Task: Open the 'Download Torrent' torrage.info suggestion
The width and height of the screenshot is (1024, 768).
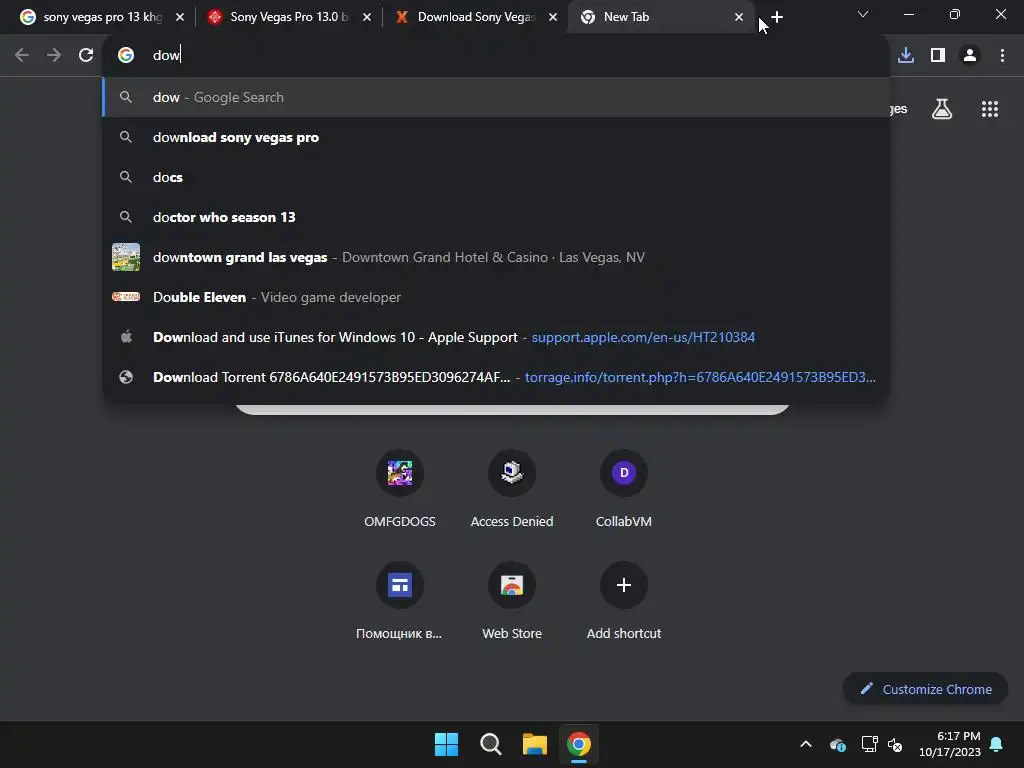Action: [496, 377]
